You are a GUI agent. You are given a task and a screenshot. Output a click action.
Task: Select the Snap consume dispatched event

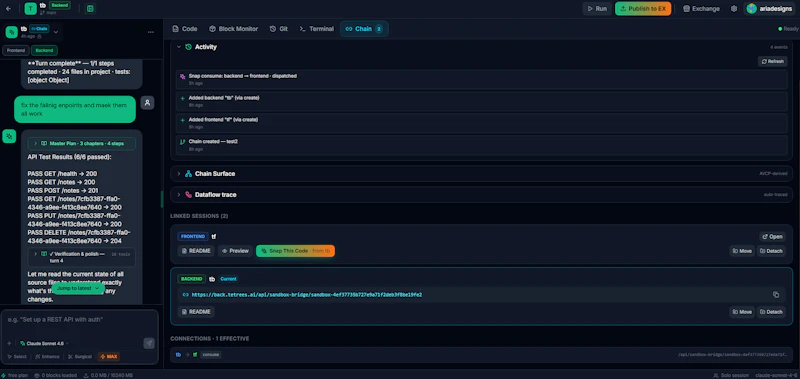point(481,79)
